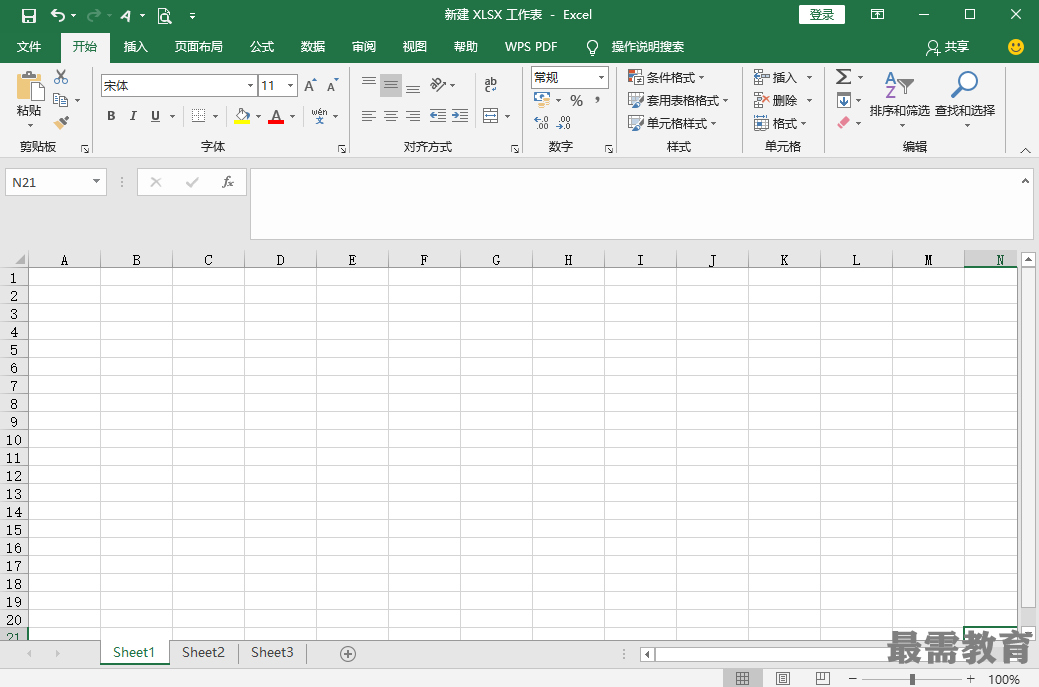
Task: Paste clipboard contents using 粘贴
Action: pyautogui.click(x=28, y=110)
